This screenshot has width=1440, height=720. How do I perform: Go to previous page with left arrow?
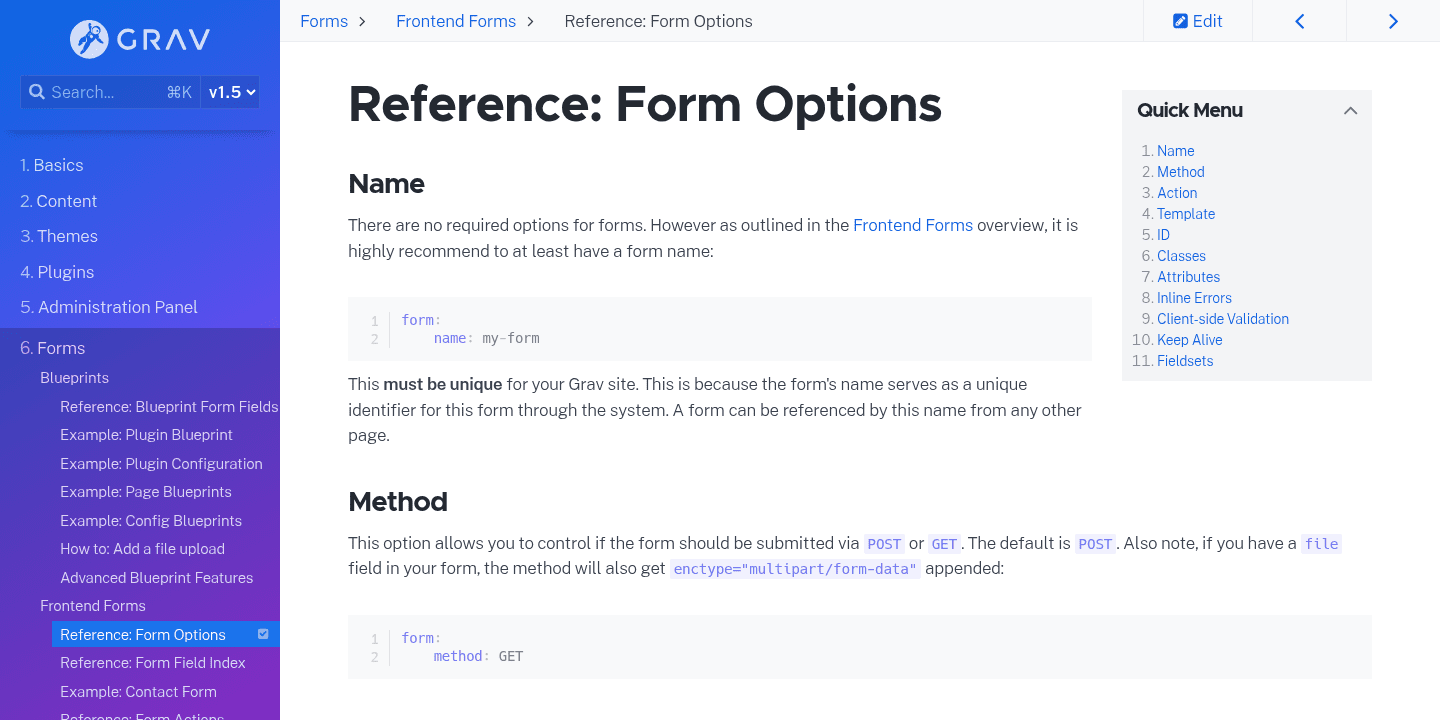coord(1299,20)
